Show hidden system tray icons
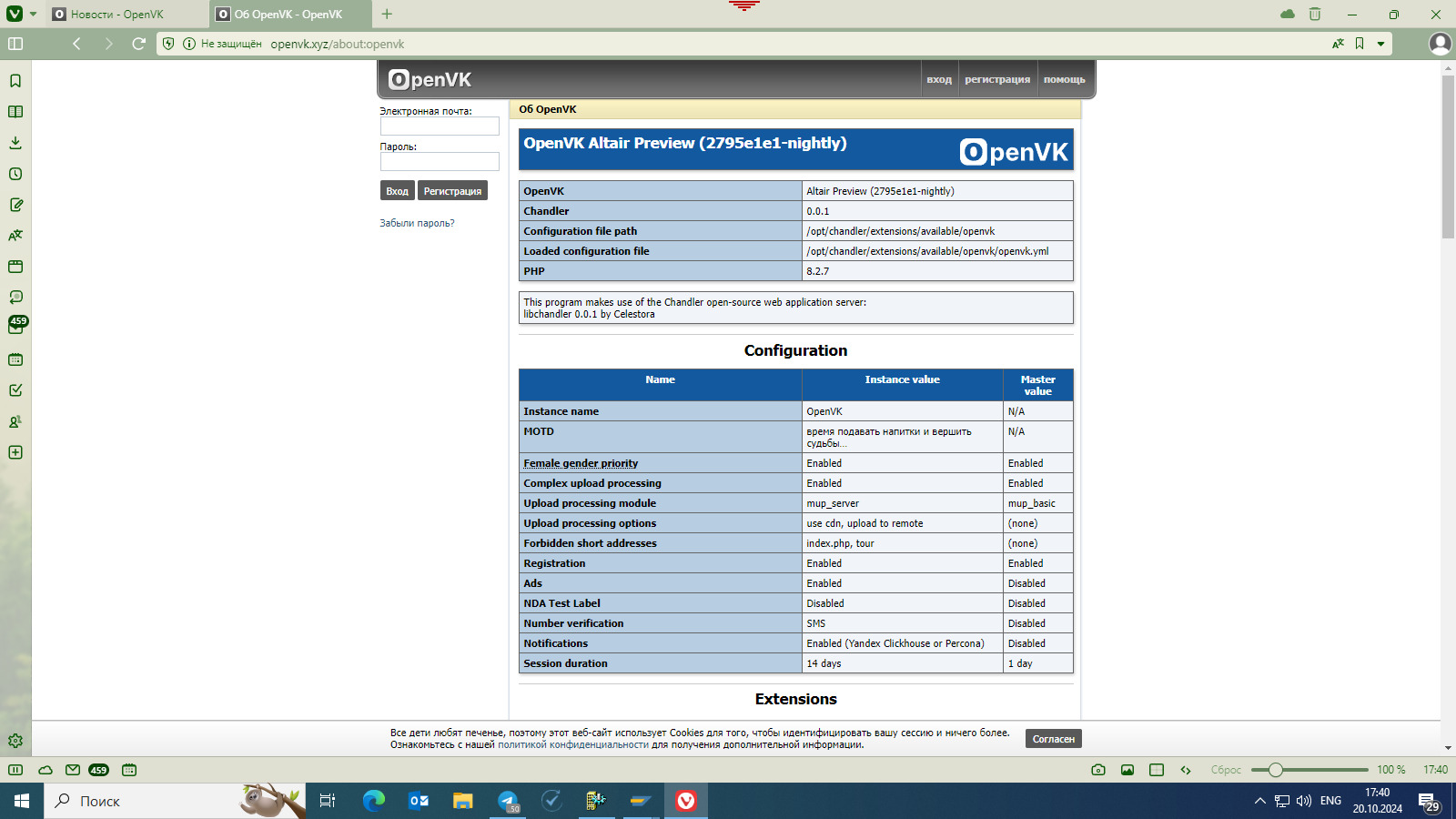 1259,801
